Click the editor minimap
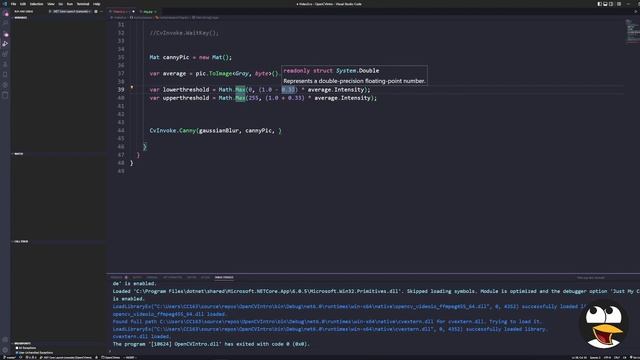Image resolution: width=640 pixels, height=360 pixels. [632, 31]
